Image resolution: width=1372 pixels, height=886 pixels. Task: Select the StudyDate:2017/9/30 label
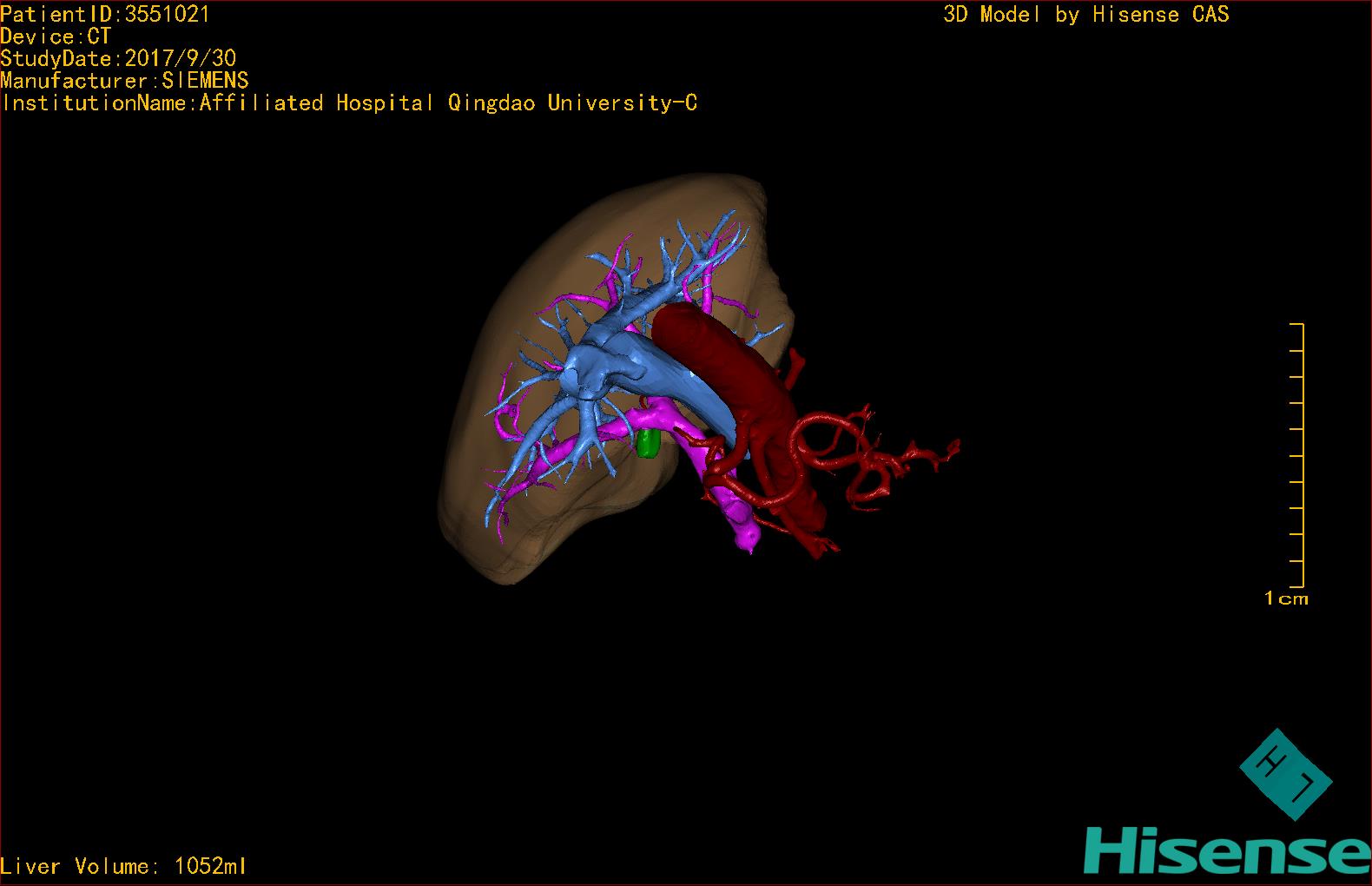(x=118, y=58)
